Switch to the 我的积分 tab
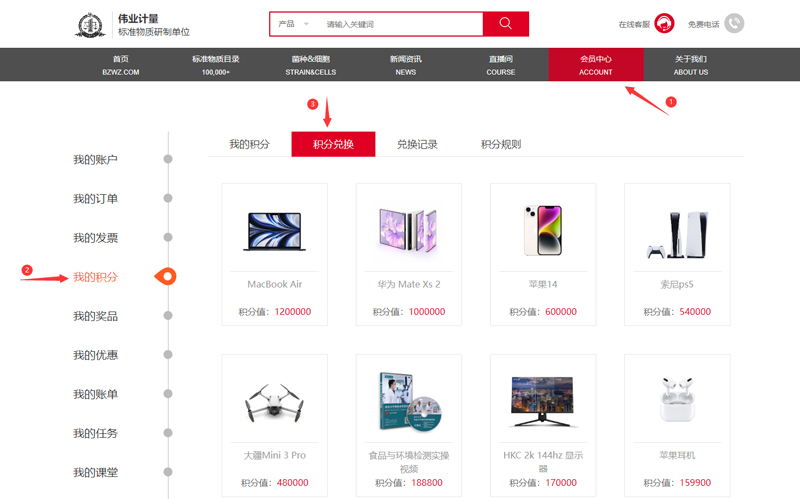The image size is (800, 499). click(x=249, y=144)
